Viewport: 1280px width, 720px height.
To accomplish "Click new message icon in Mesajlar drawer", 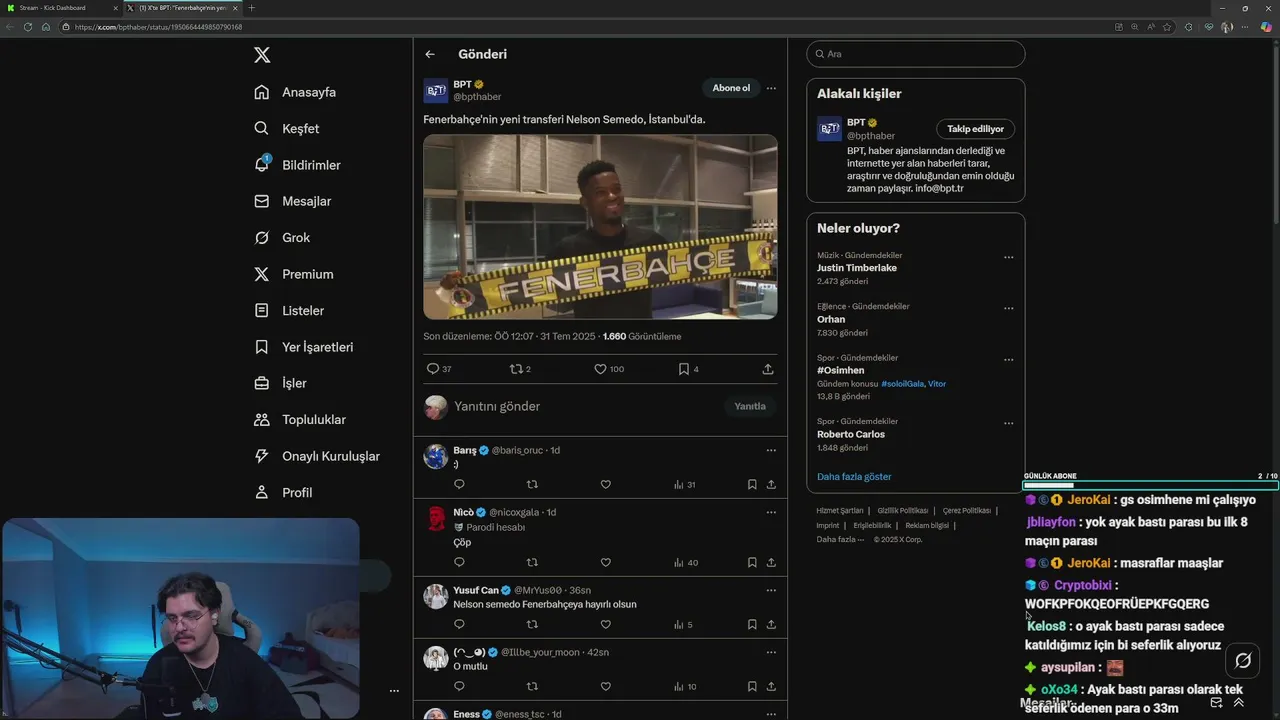I will [x=1216, y=703].
